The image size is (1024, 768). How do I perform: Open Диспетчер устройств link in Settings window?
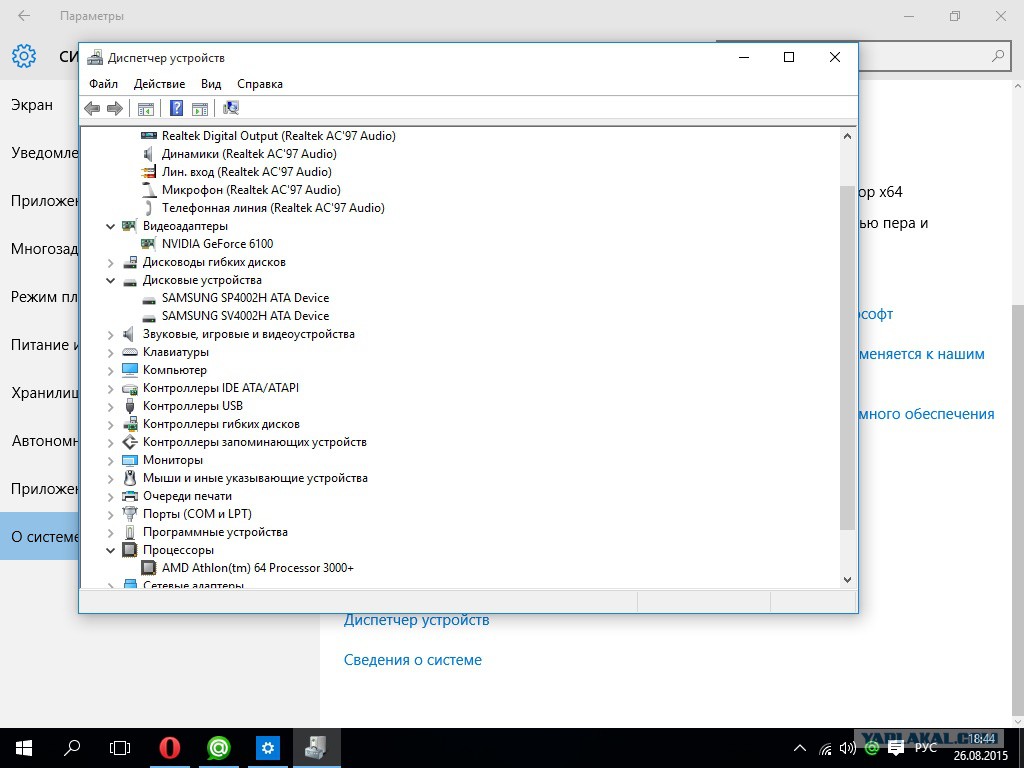point(417,620)
